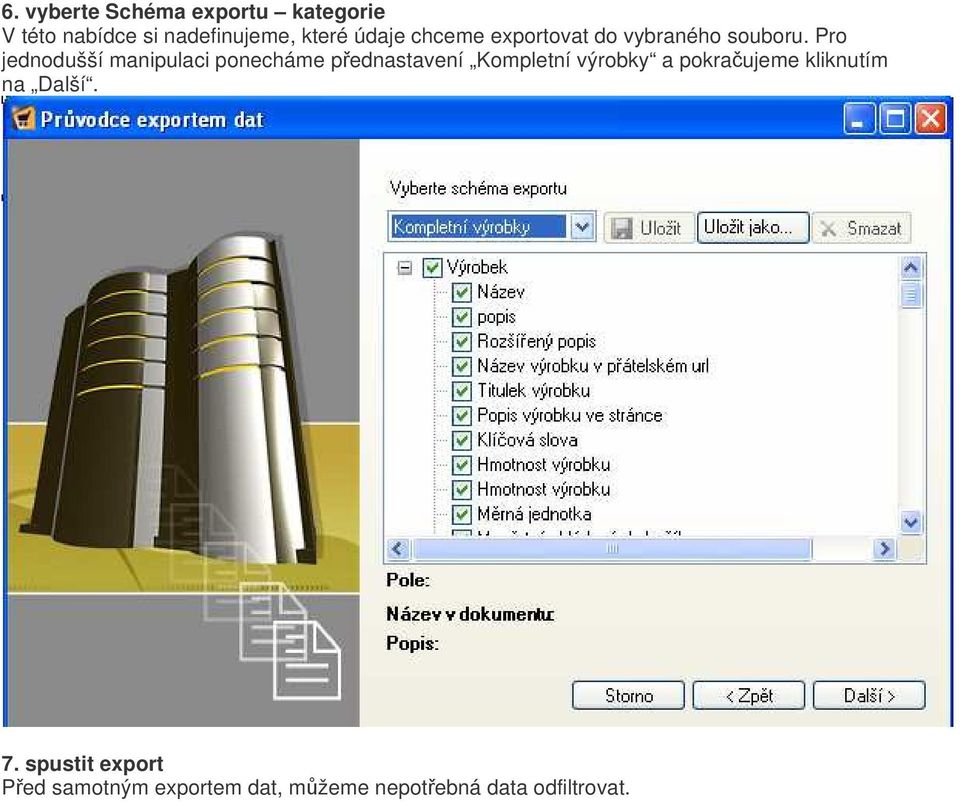
Task: Select Popis výrobku ve stránce label
Action: (569, 416)
